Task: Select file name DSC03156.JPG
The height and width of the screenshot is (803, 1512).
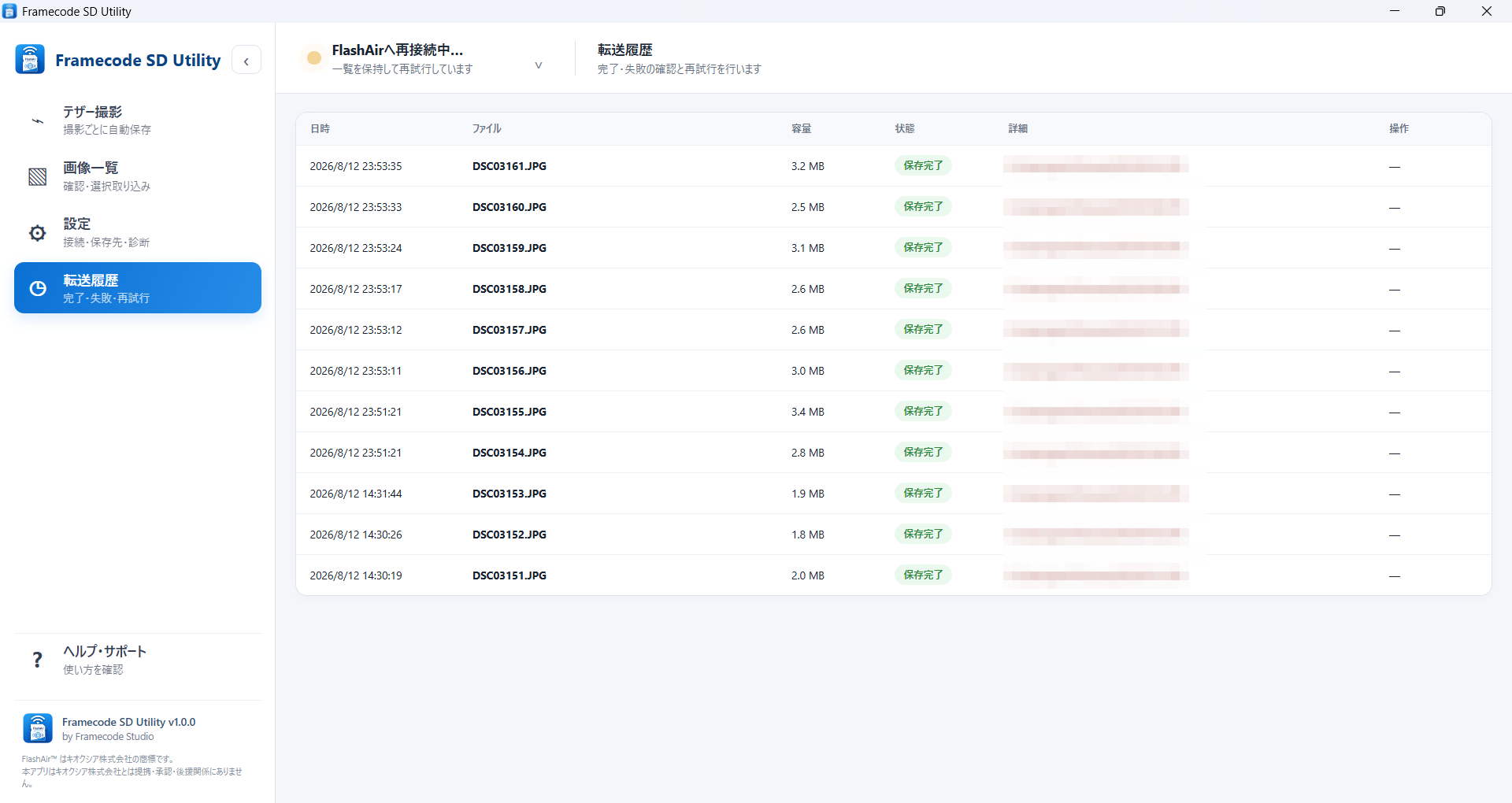Action: (510, 371)
